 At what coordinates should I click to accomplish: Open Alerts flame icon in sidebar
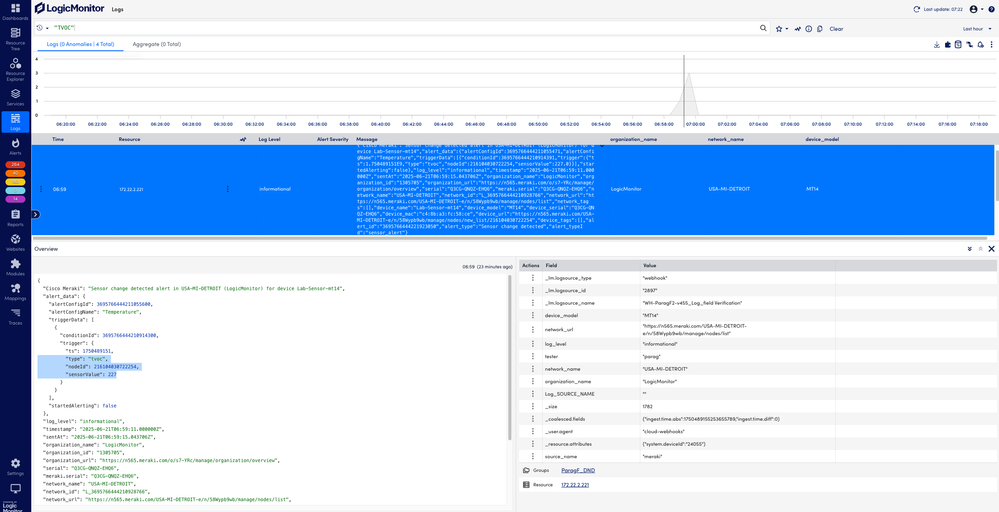15,147
